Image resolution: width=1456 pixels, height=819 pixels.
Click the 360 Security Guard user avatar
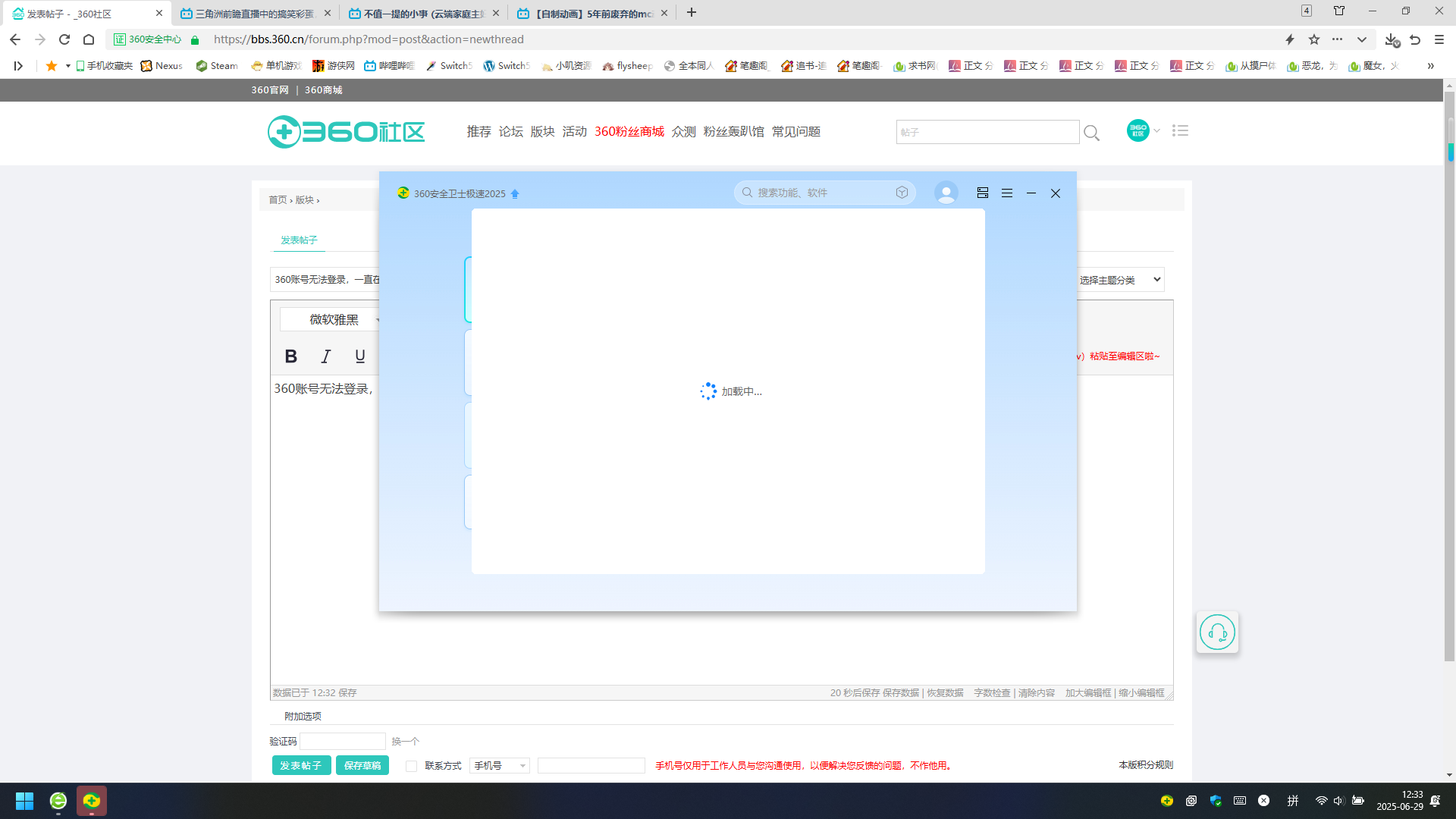click(946, 193)
